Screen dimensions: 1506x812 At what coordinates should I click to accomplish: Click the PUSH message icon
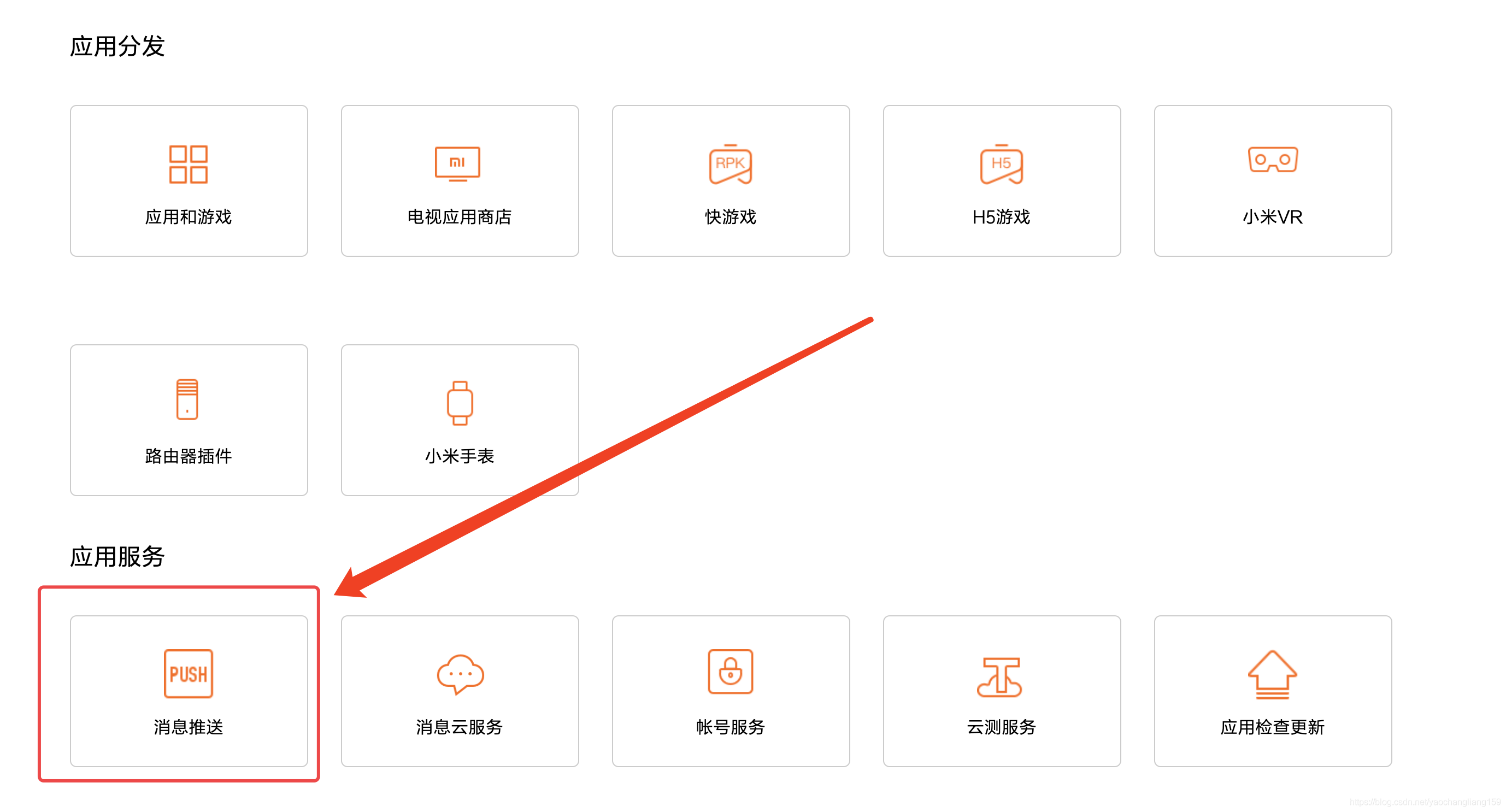(x=188, y=673)
